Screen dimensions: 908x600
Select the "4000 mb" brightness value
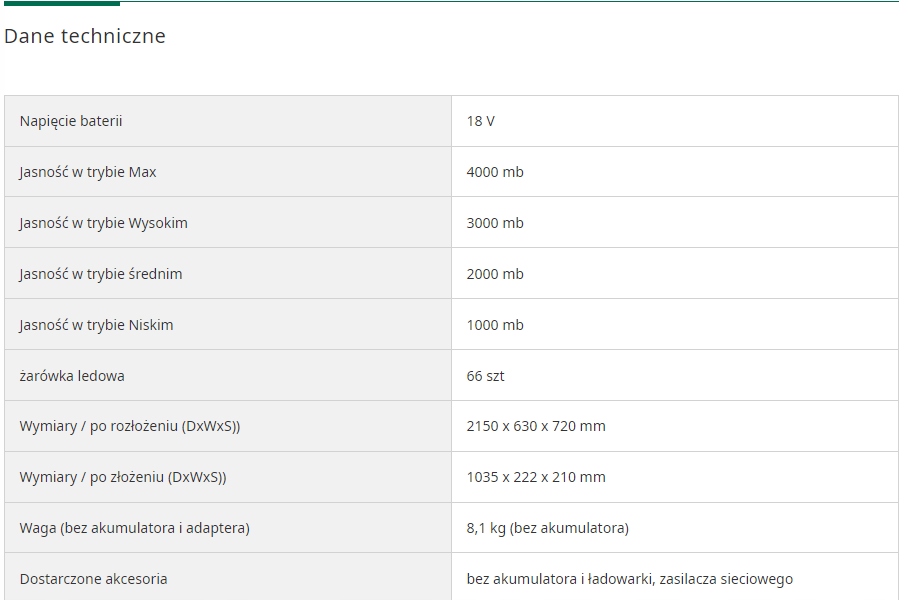coord(495,172)
